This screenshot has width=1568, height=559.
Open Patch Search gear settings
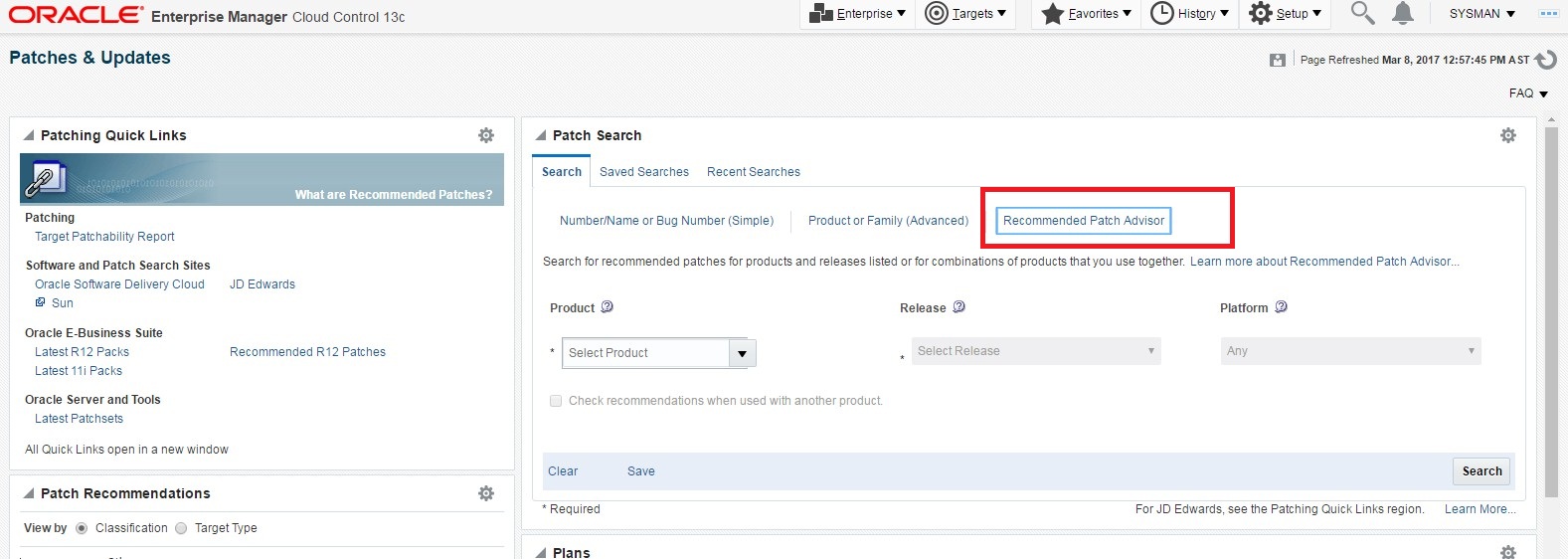(1508, 135)
